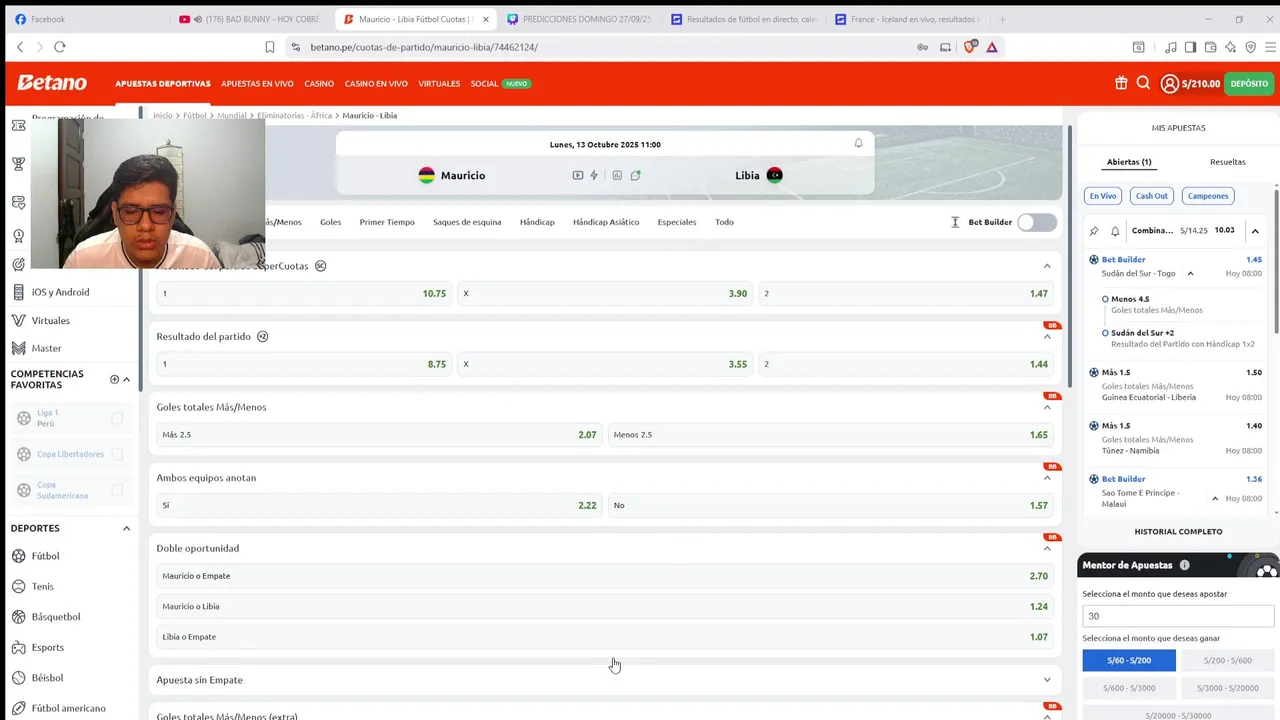Collapse the Ambos equipos anotan section

click(1047, 478)
